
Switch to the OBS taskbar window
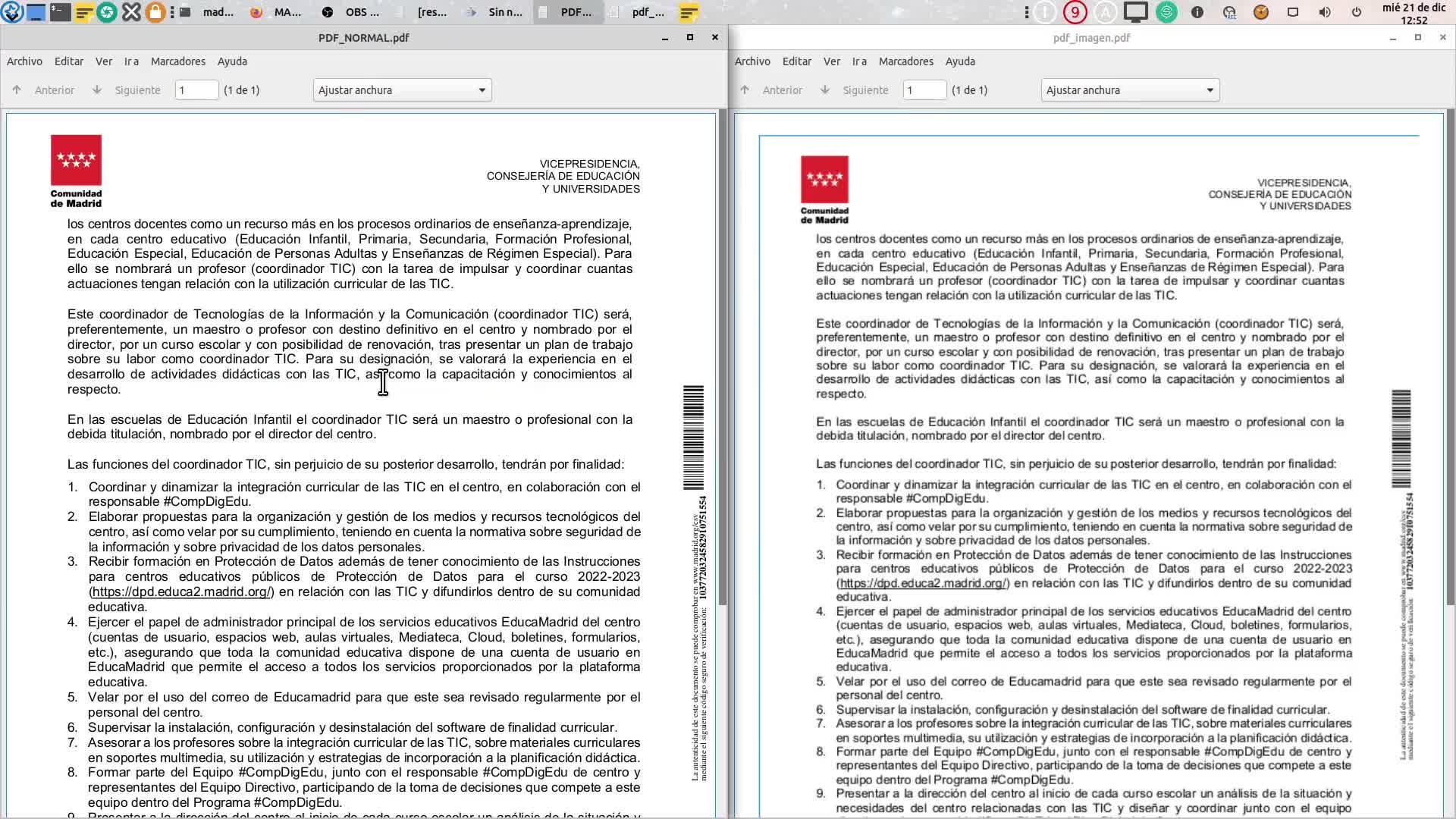pyautogui.click(x=350, y=12)
